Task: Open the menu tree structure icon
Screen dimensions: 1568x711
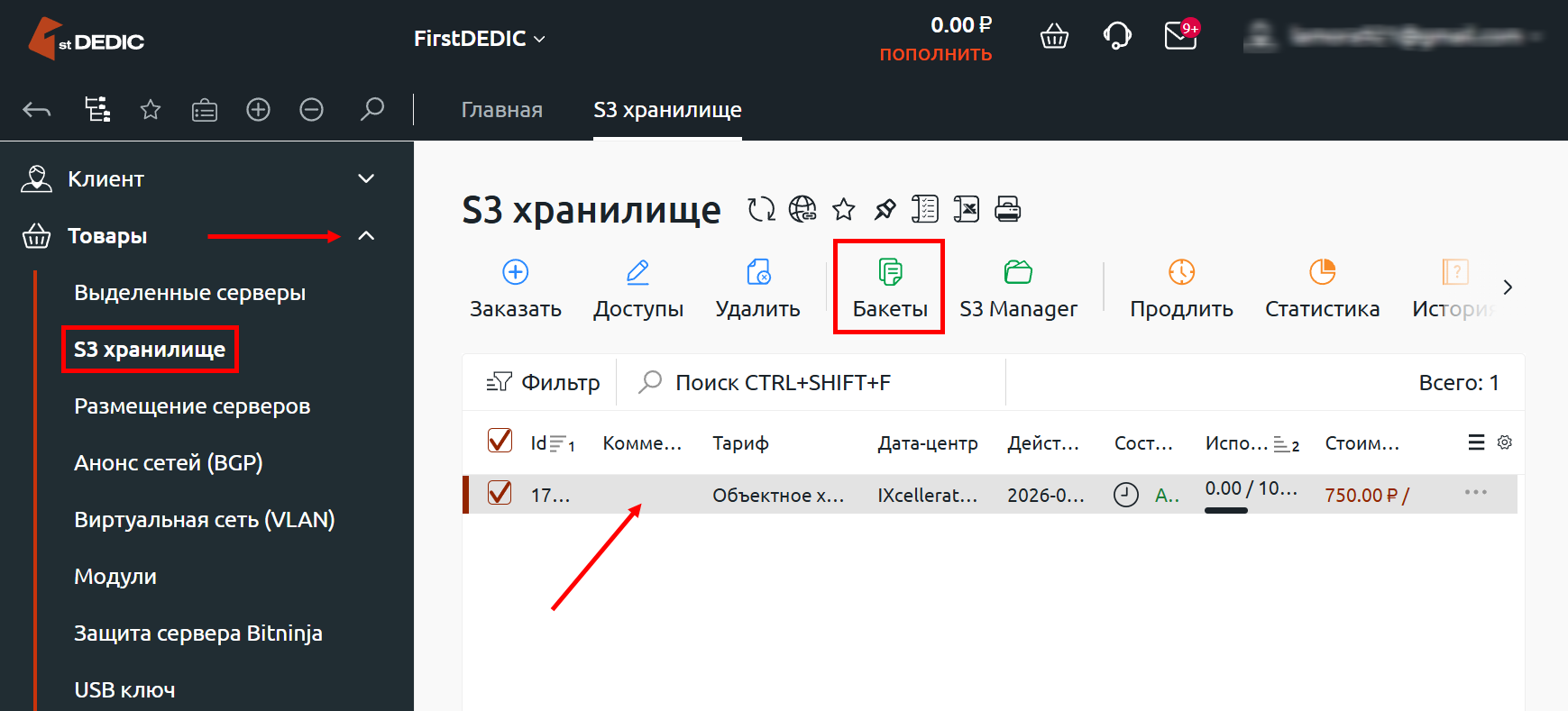Action: 97,110
